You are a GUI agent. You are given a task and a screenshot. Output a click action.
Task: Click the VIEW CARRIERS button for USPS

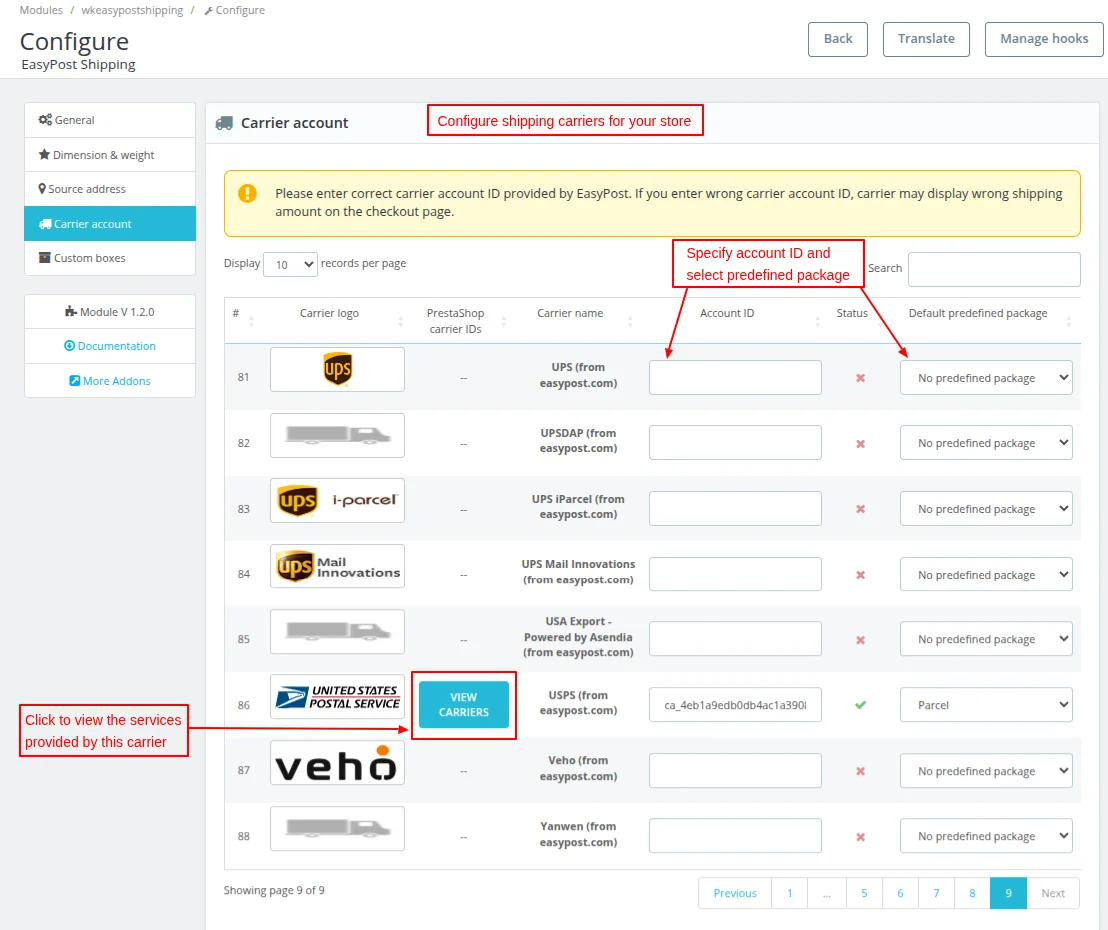pyautogui.click(x=463, y=704)
